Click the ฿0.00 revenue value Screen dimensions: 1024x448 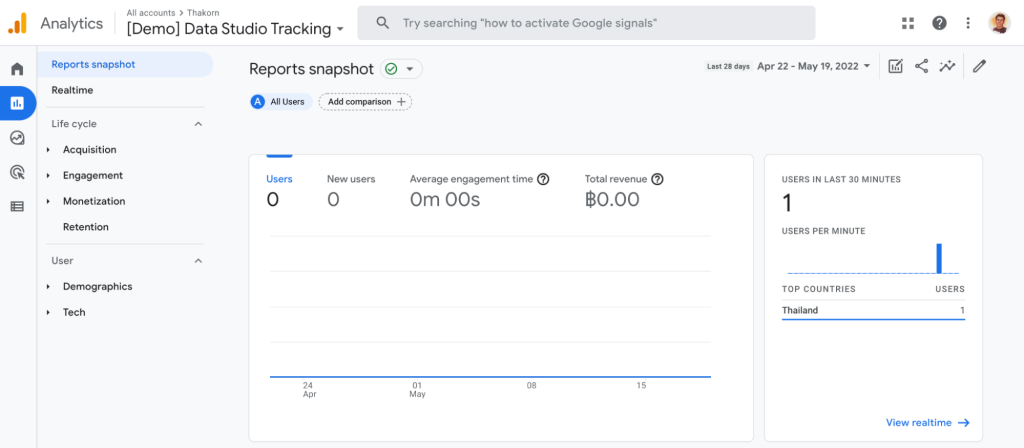[x=612, y=200]
